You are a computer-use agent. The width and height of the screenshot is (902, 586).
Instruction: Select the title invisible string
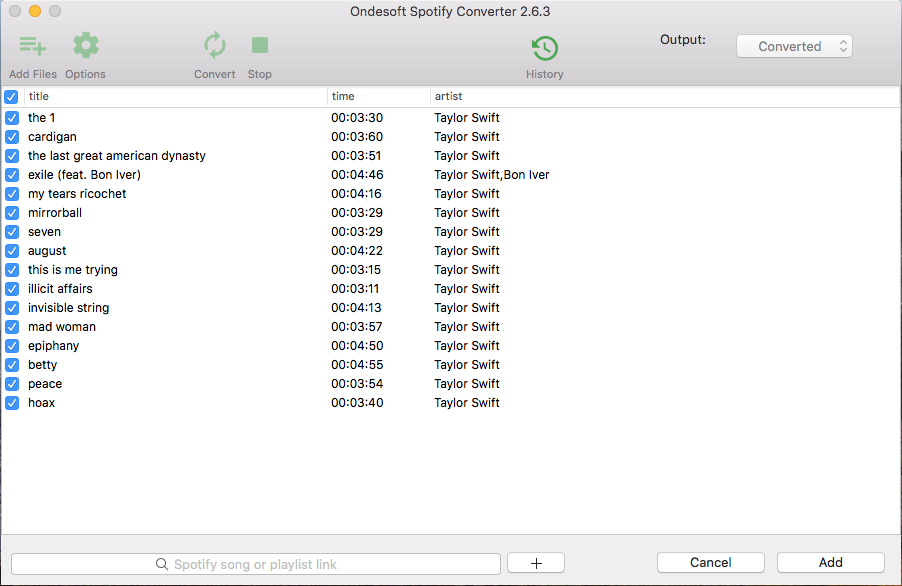(x=68, y=308)
